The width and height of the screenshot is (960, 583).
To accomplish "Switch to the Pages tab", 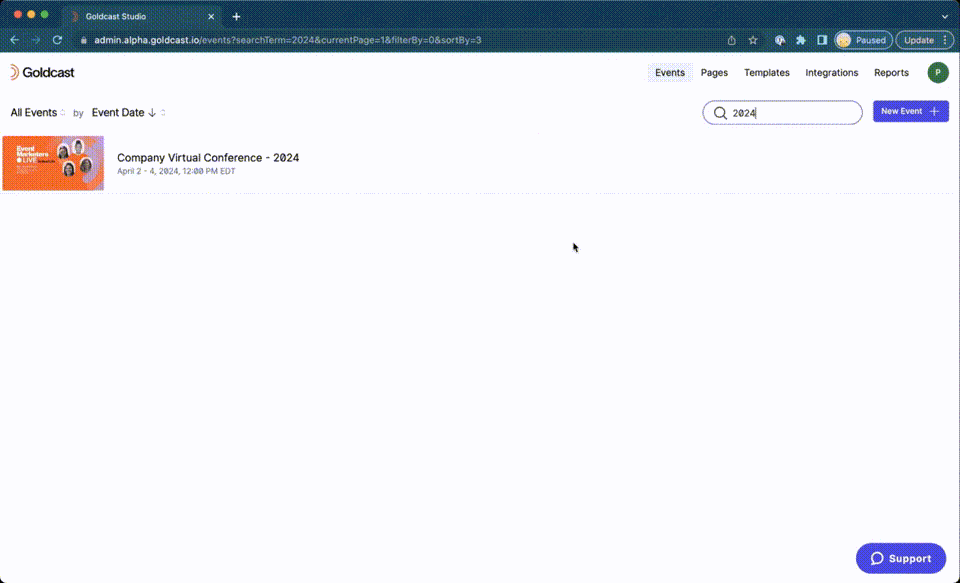I will (x=714, y=72).
